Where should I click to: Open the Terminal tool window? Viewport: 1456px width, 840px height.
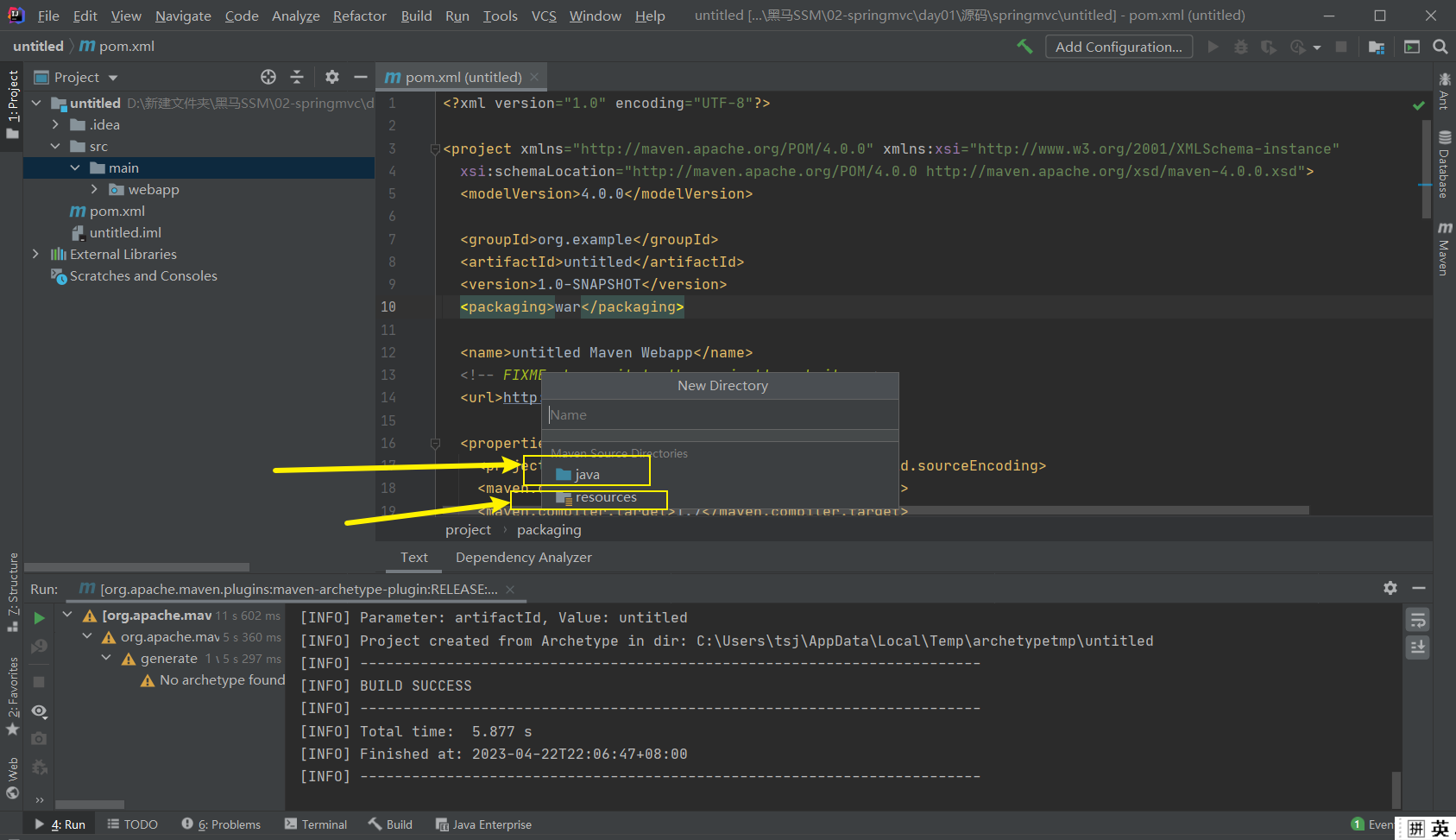[x=315, y=824]
